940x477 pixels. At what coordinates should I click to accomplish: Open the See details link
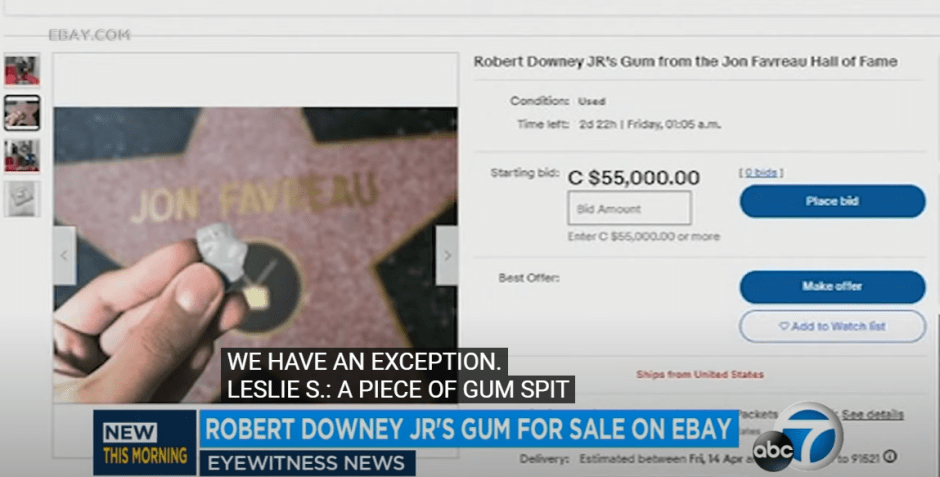tap(872, 414)
